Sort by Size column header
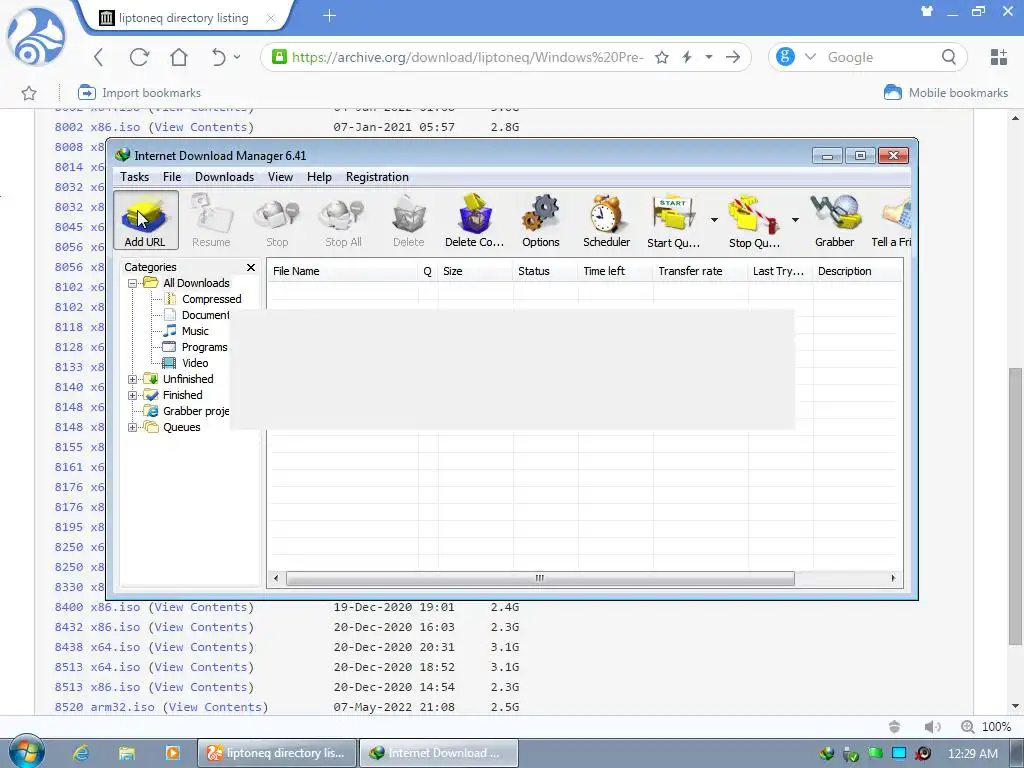The width and height of the screenshot is (1024, 768). (x=475, y=271)
